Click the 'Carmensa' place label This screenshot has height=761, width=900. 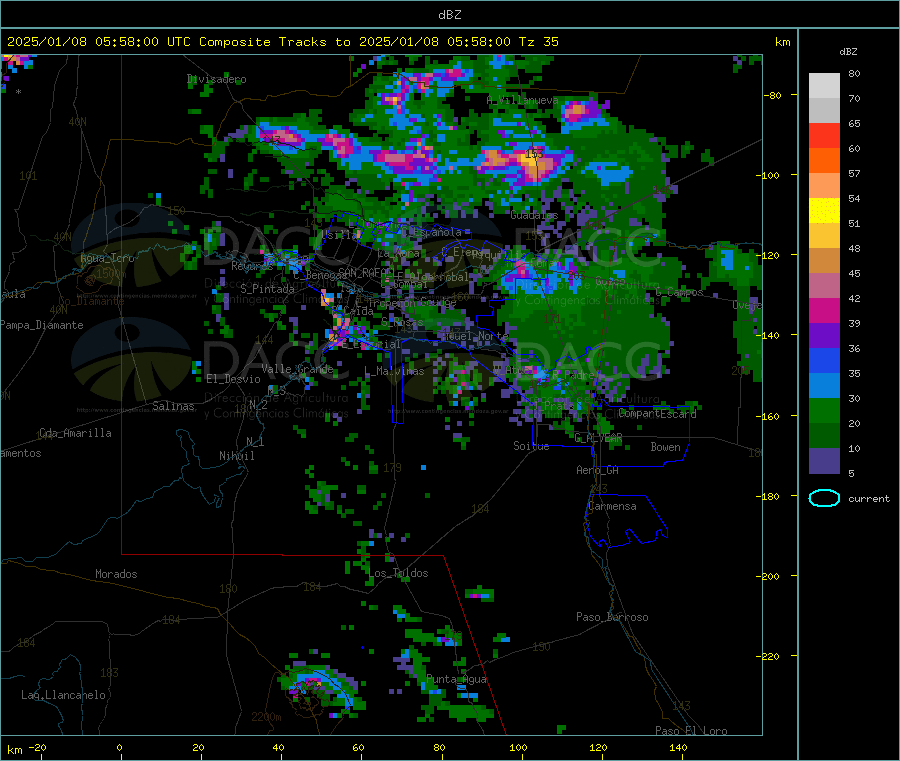pos(612,507)
